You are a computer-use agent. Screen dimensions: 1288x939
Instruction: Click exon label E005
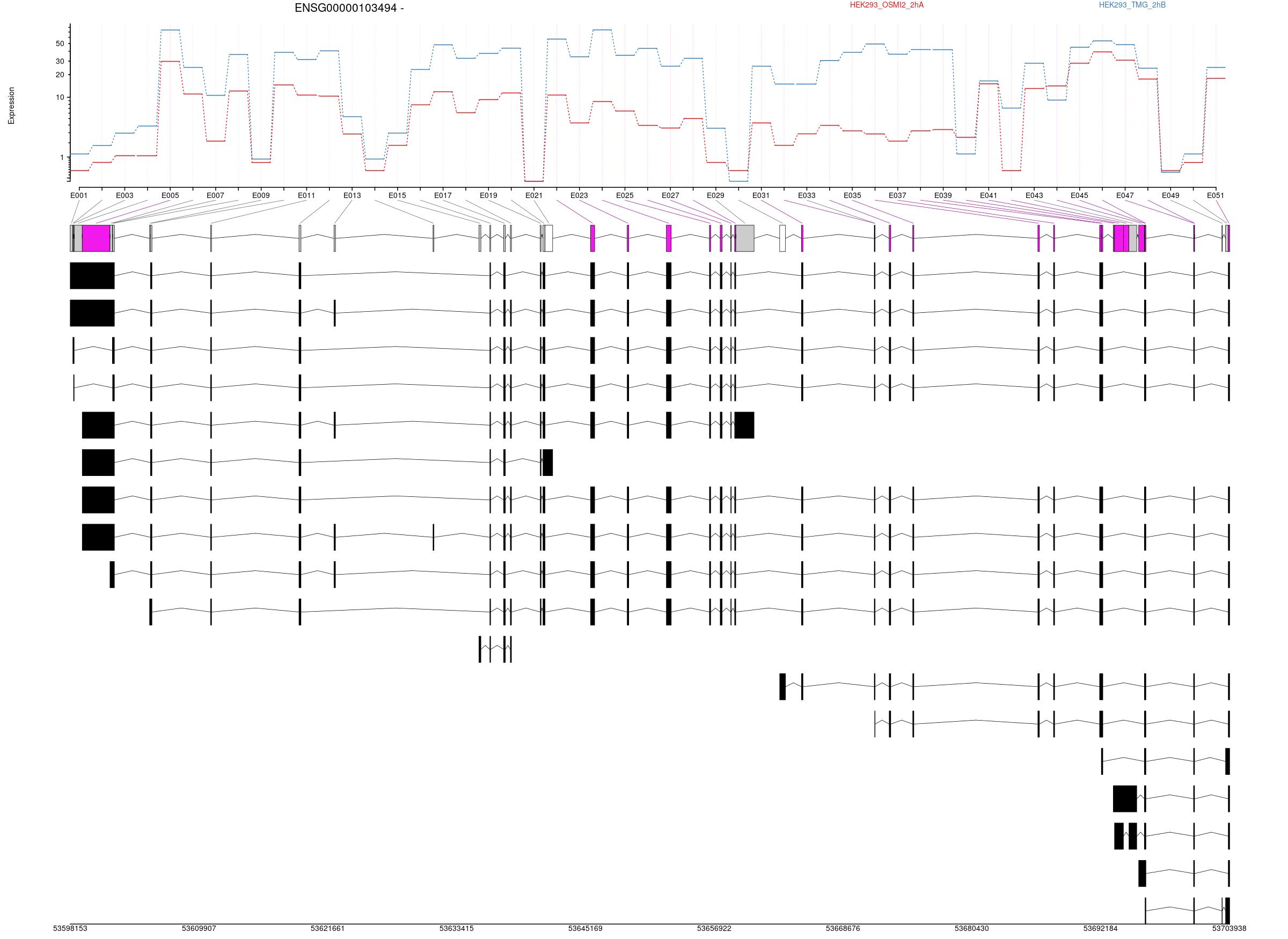(x=170, y=195)
